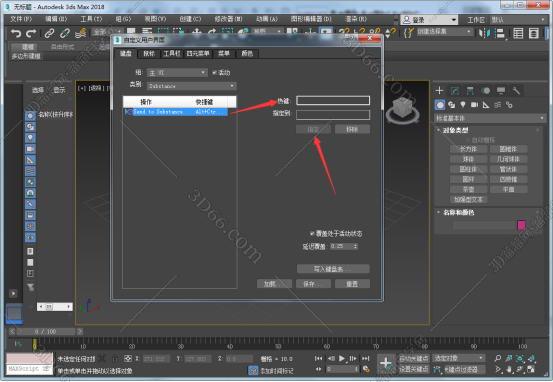Screen dimensions: 553x382
Task: Open the Display panel monitor icon
Action: (501, 91)
